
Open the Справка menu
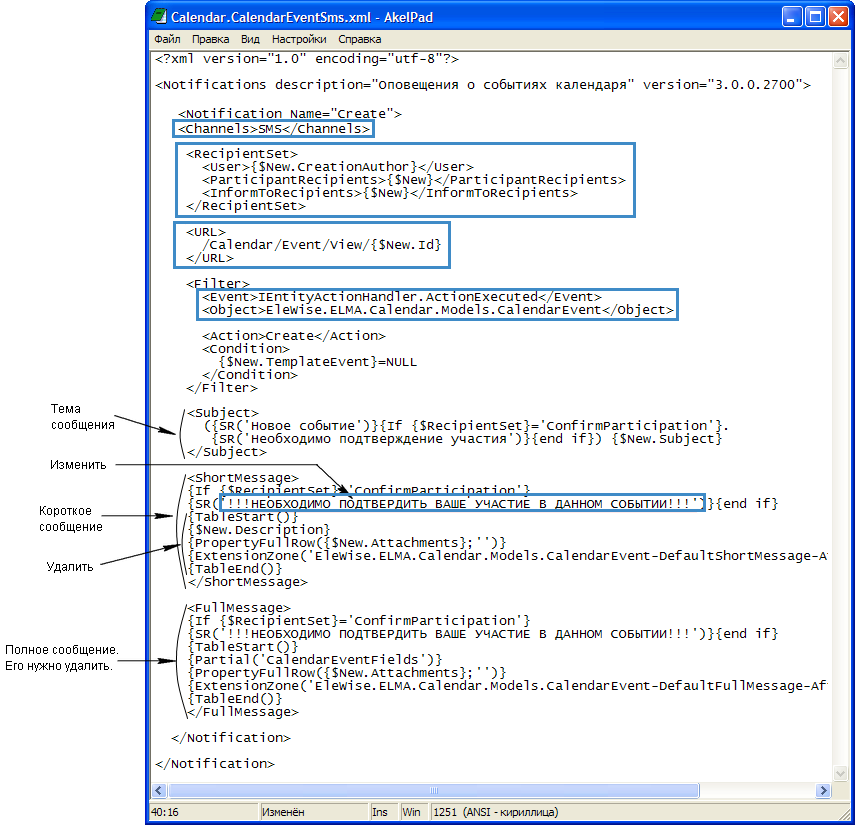click(x=359, y=40)
